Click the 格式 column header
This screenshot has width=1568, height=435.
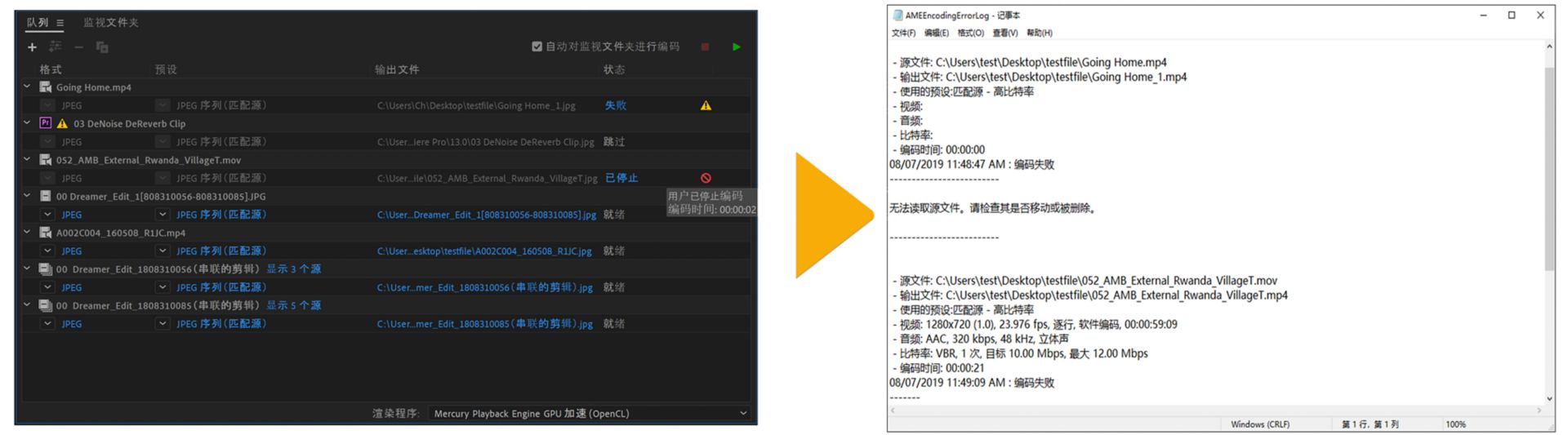[51, 69]
